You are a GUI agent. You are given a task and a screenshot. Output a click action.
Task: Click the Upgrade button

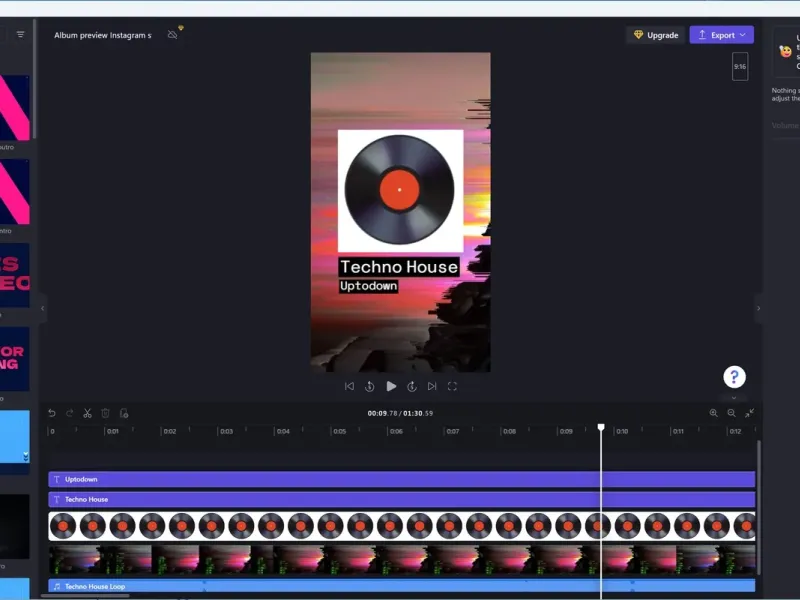click(x=656, y=35)
